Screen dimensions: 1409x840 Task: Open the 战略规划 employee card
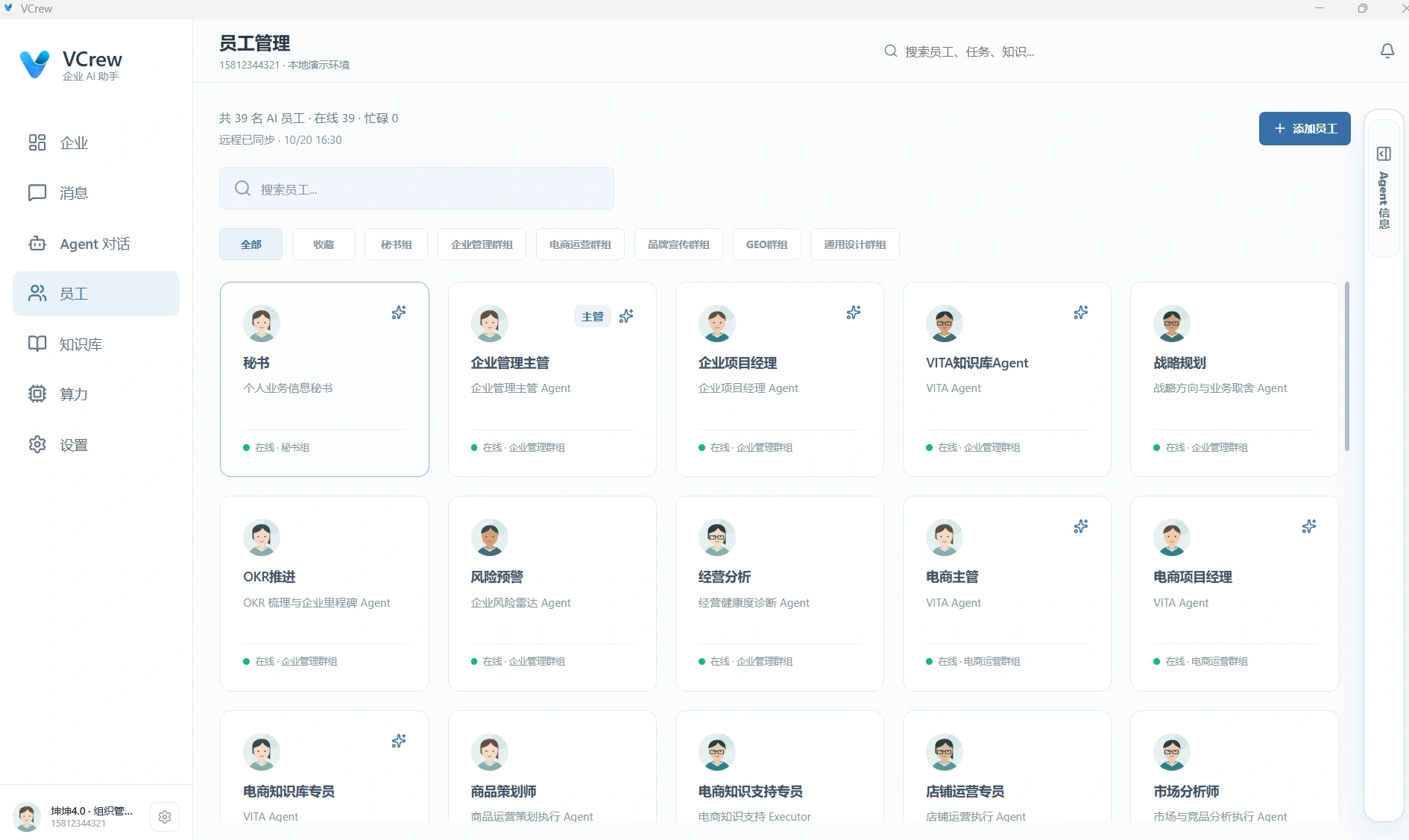point(1235,379)
